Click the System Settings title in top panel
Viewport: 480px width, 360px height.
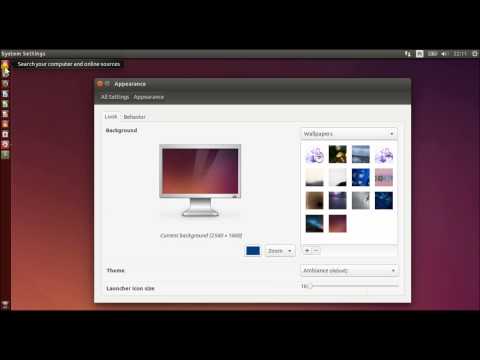[x=23, y=53]
